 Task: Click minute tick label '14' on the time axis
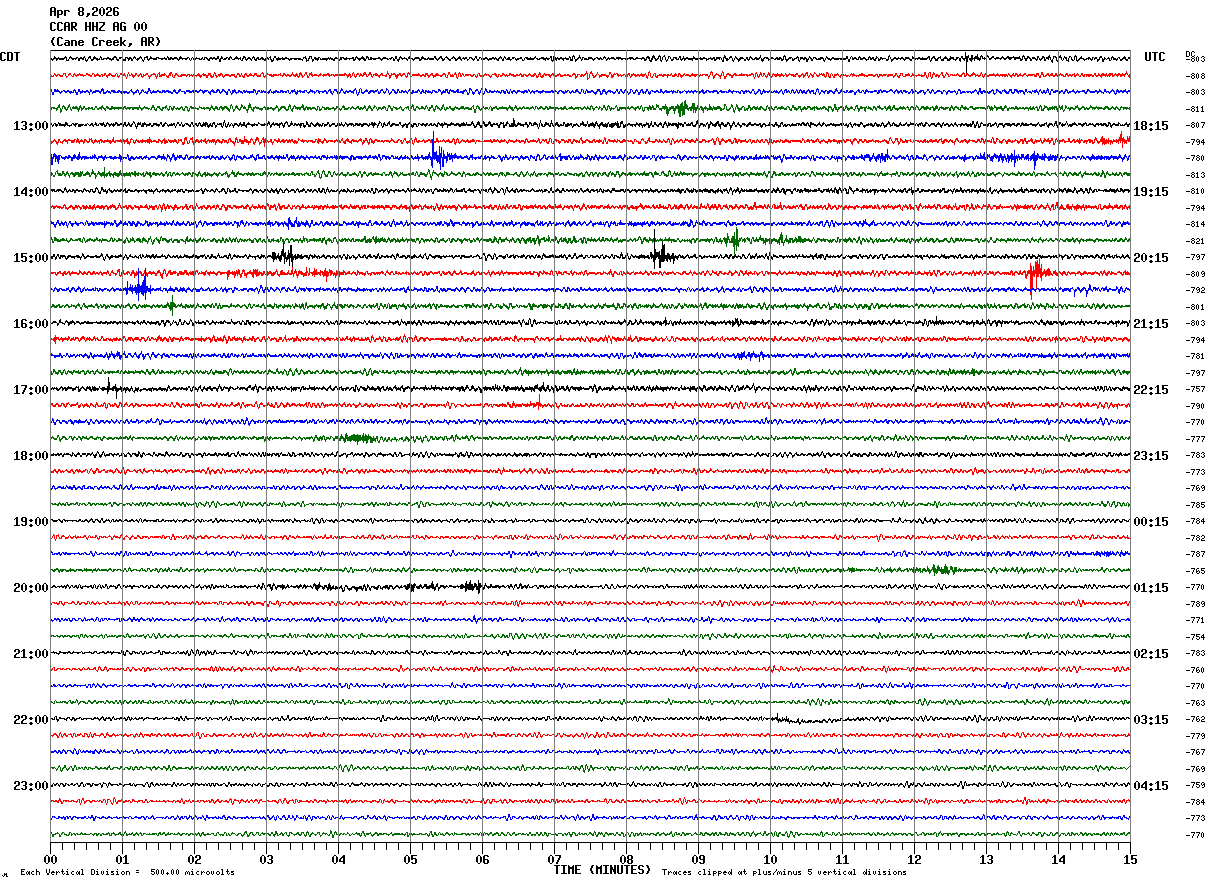click(x=1058, y=859)
